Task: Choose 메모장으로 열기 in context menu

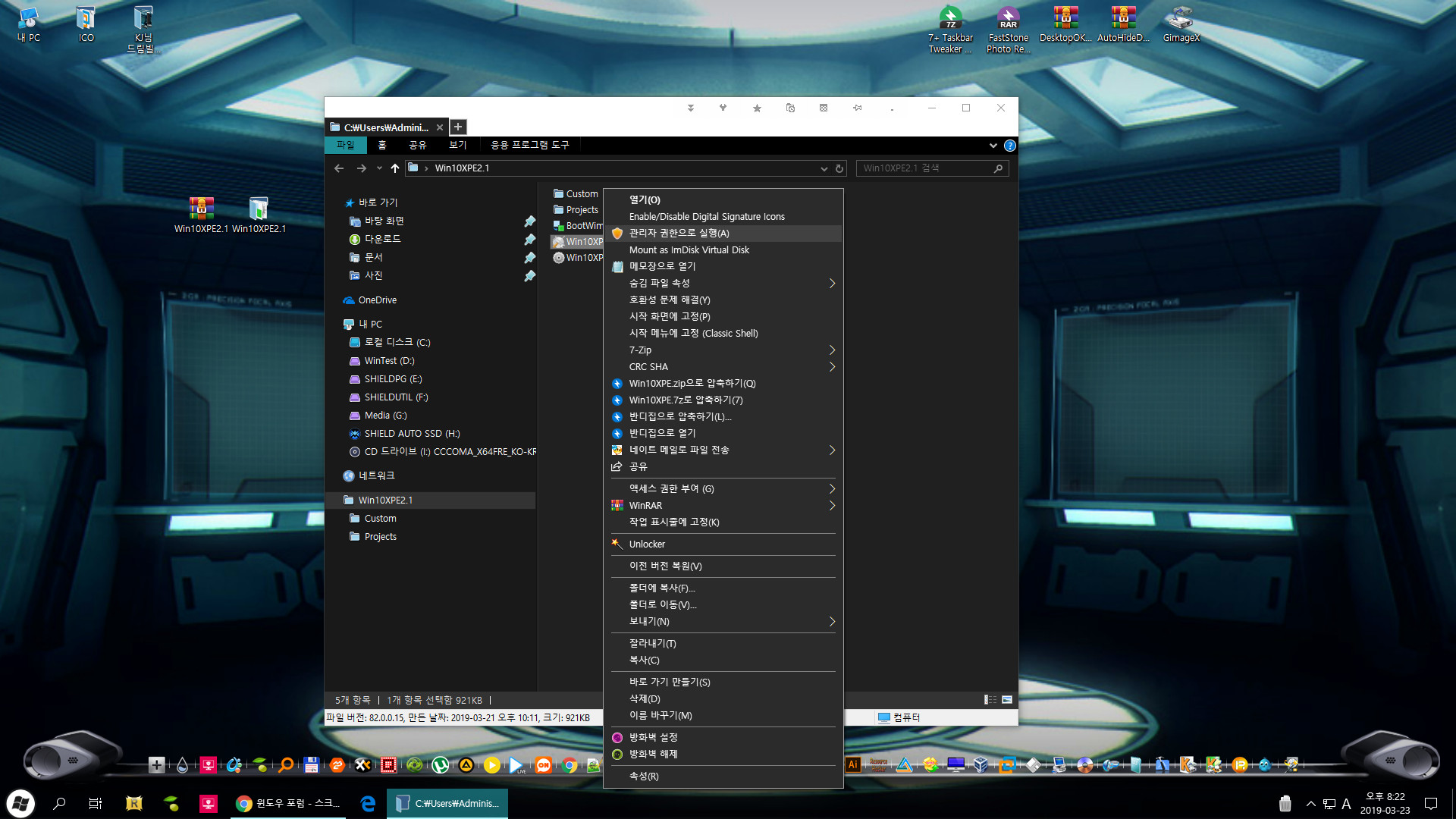Action: [x=723, y=267]
